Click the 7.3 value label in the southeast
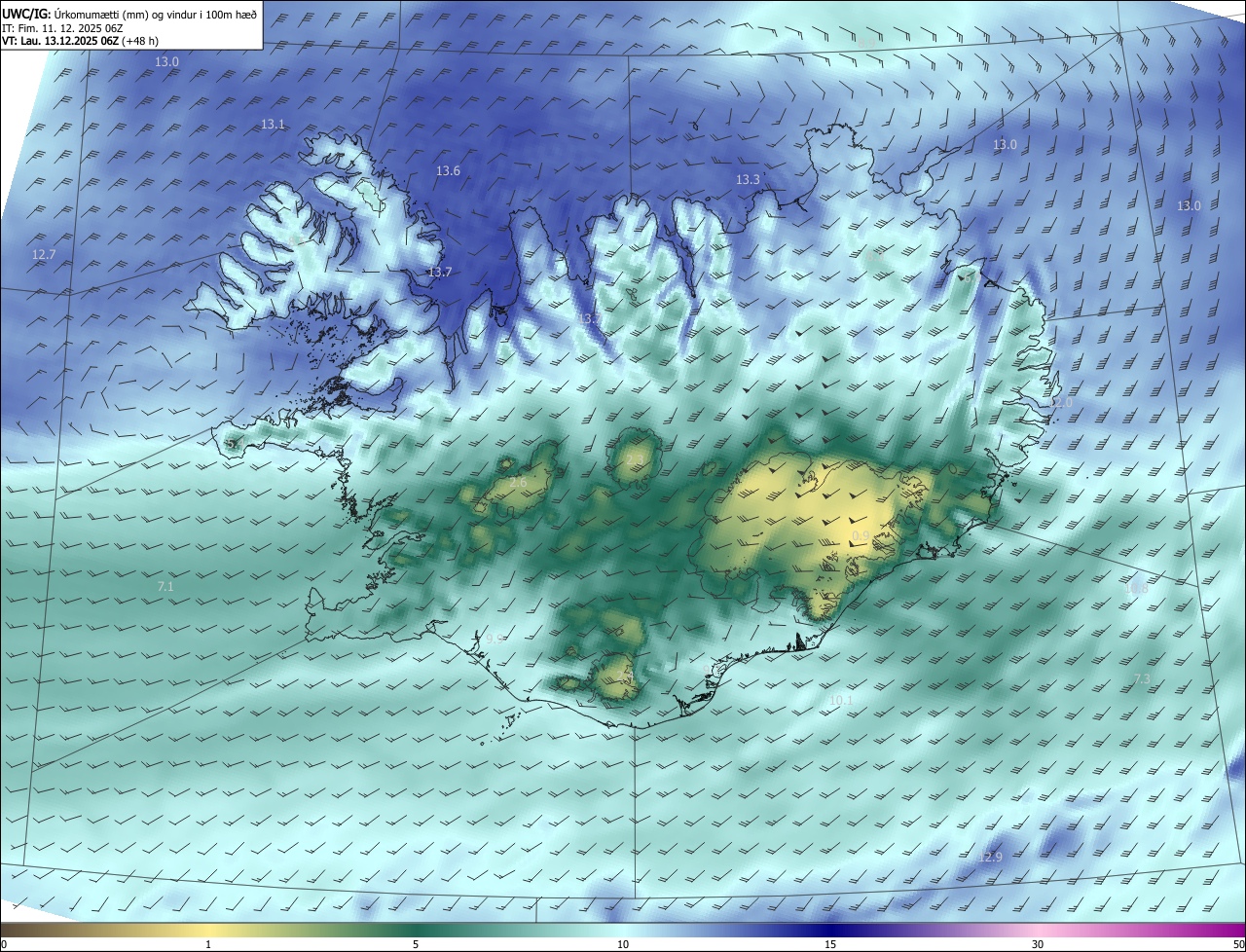 (1142, 679)
